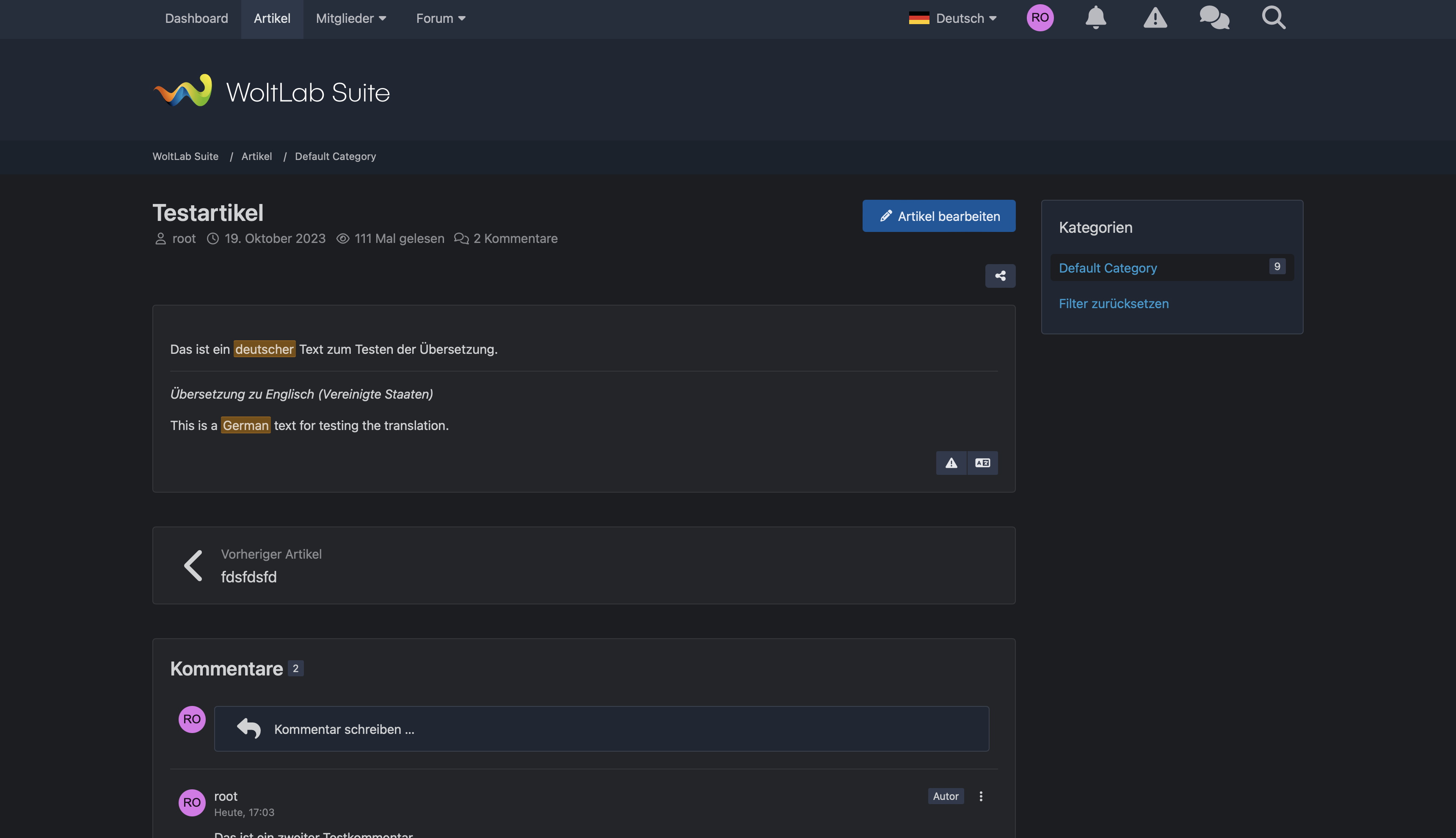Open the conversations speech bubbles icon
Viewport: 1456px width, 838px height.
click(1214, 18)
